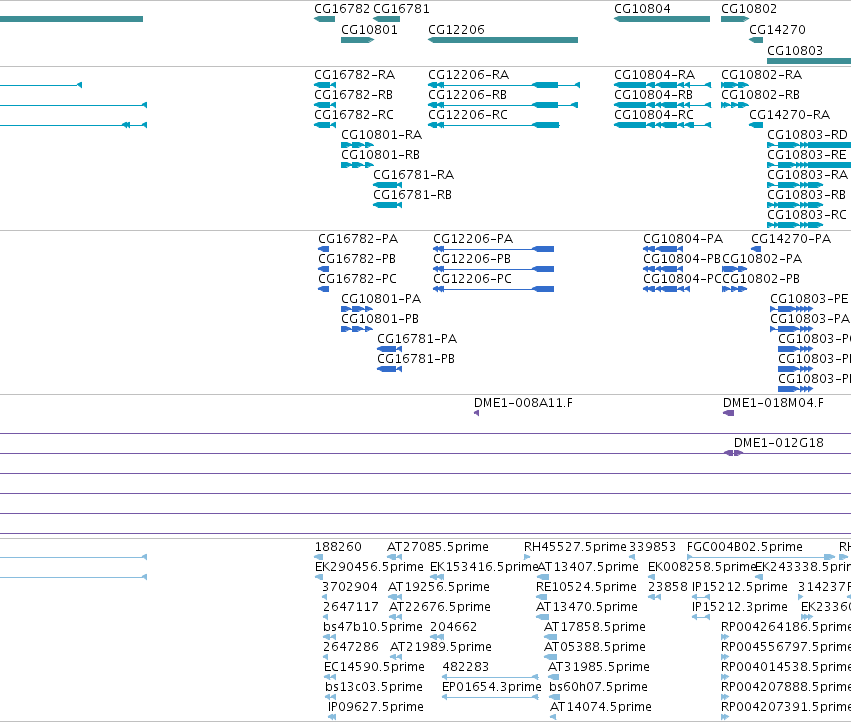The height and width of the screenshot is (722, 851).
Task: Select transcript CG16781-RB
Action: click(412, 195)
